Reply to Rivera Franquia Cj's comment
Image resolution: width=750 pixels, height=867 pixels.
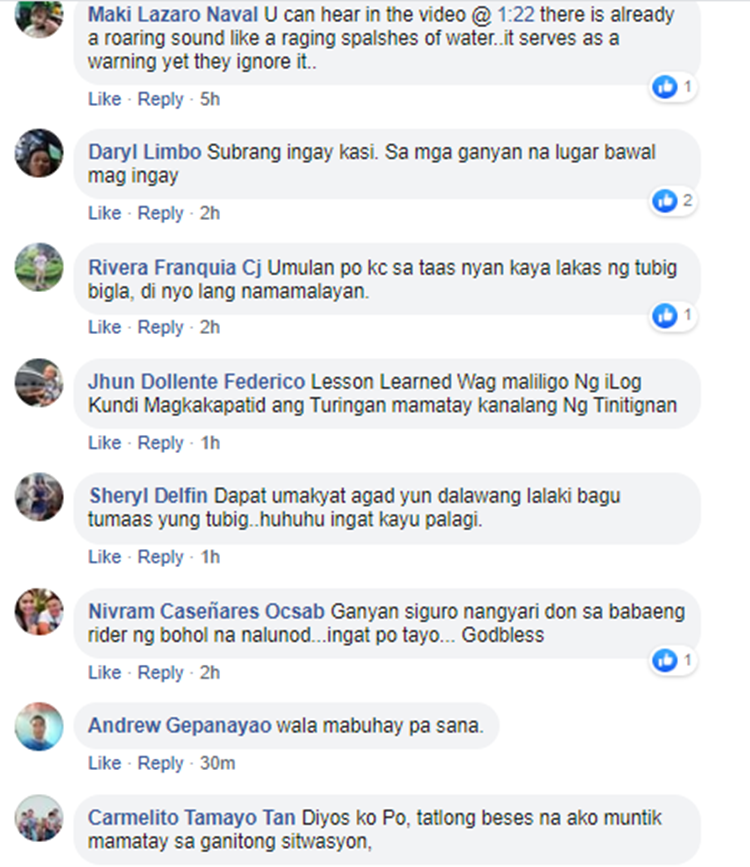pyautogui.click(x=160, y=327)
